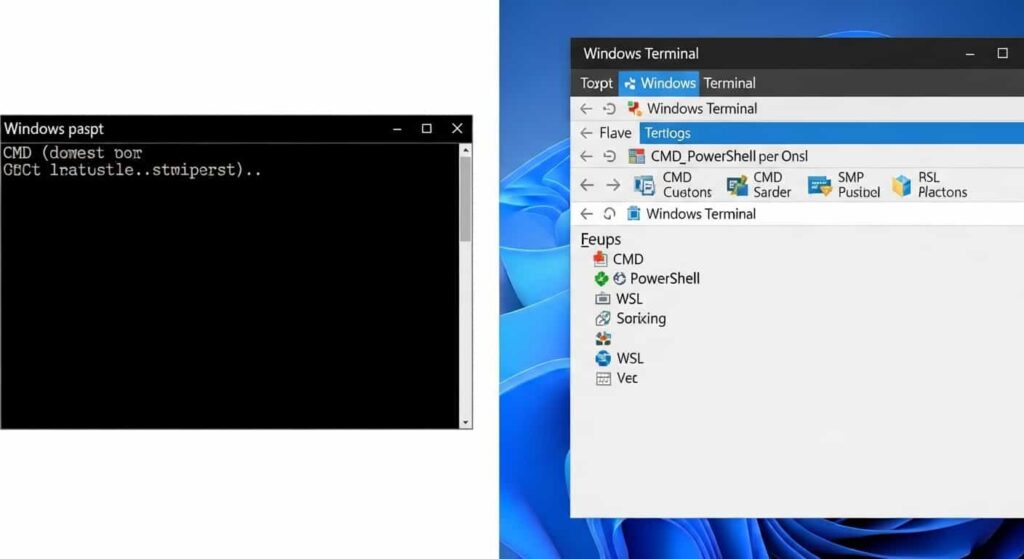Image resolution: width=1024 pixels, height=559 pixels.
Task: Click refresh icon in top Windows Terminal row
Action: pyautogui.click(x=609, y=108)
